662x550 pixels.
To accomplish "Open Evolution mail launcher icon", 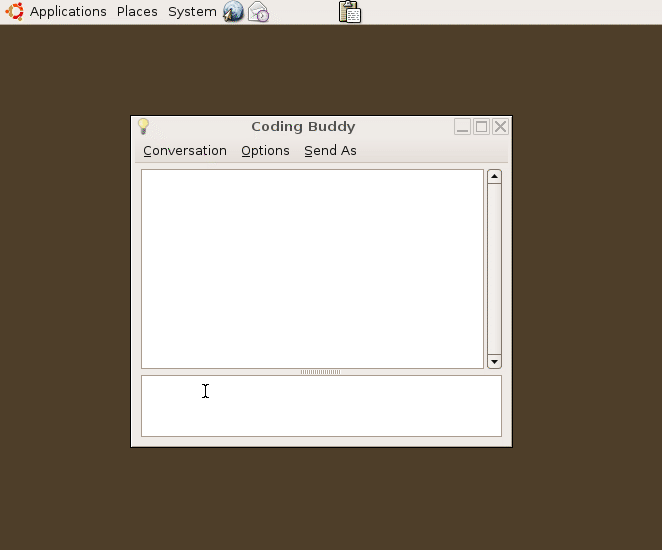I will (x=258, y=12).
